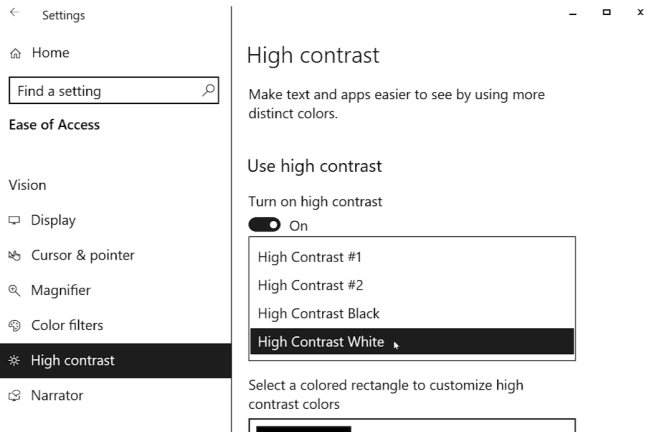Select High Contrast #1 theme option
The width and height of the screenshot is (649, 432).
tap(412, 257)
